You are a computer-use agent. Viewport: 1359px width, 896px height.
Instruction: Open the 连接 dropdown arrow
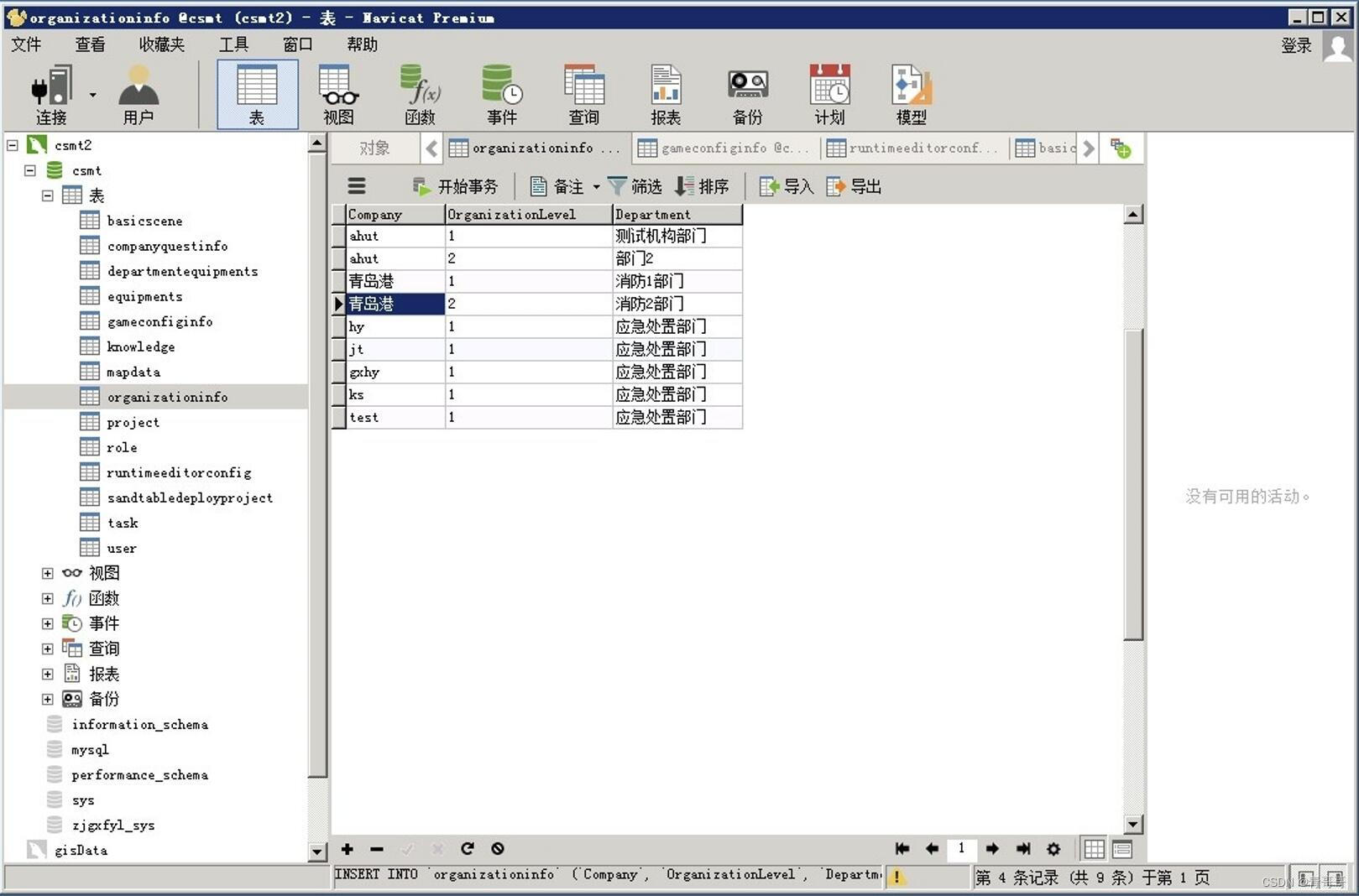click(92, 95)
